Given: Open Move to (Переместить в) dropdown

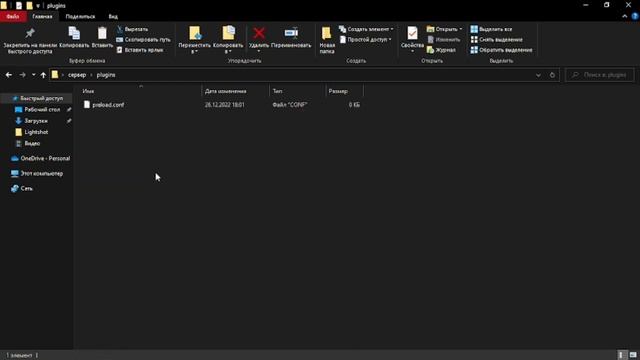Looking at the screenshot, I should click(194, 40).
